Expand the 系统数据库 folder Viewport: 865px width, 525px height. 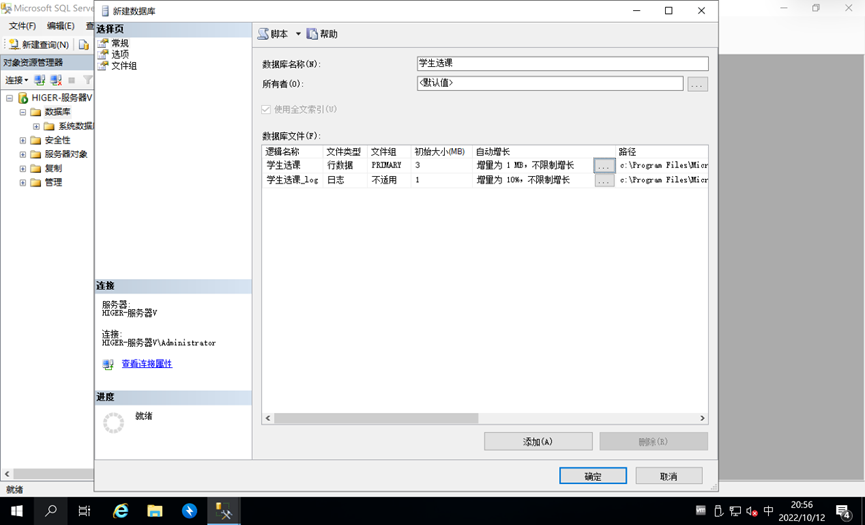(x=36, y=126)
